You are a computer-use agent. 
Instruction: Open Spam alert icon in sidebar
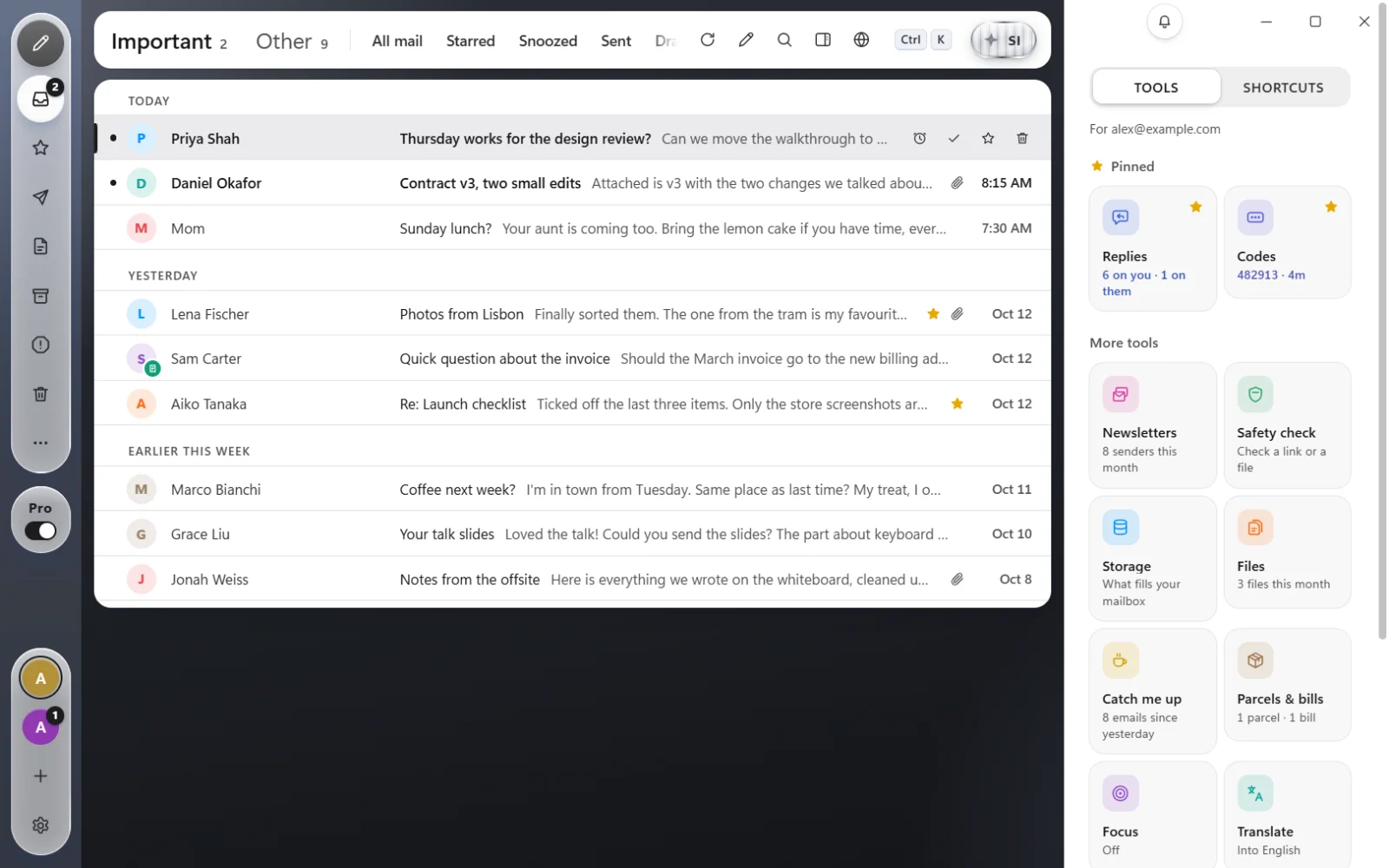(x=40, y=345)
